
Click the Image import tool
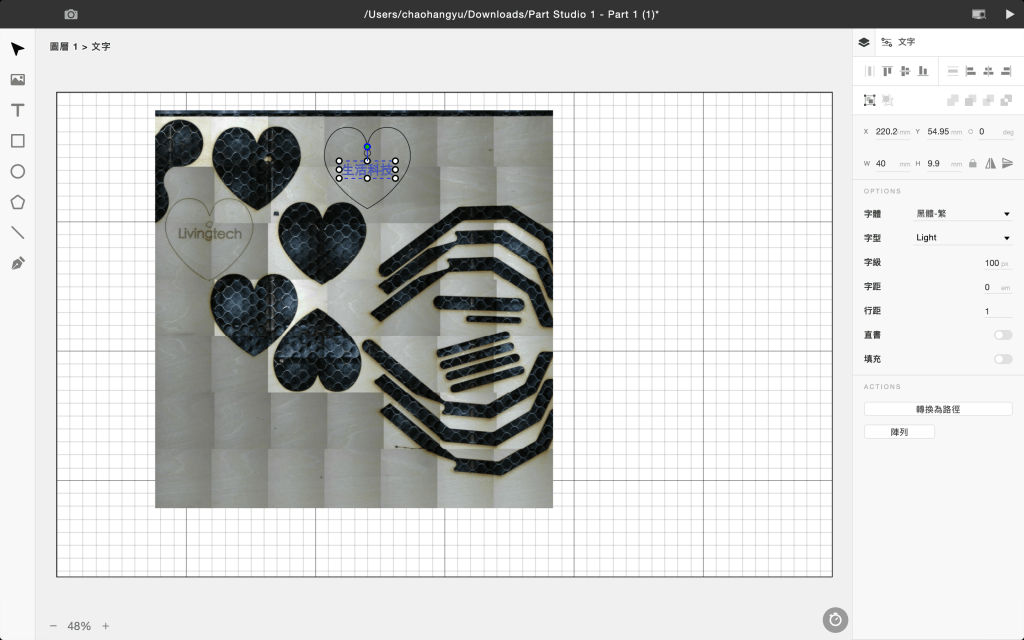point(17,80)
